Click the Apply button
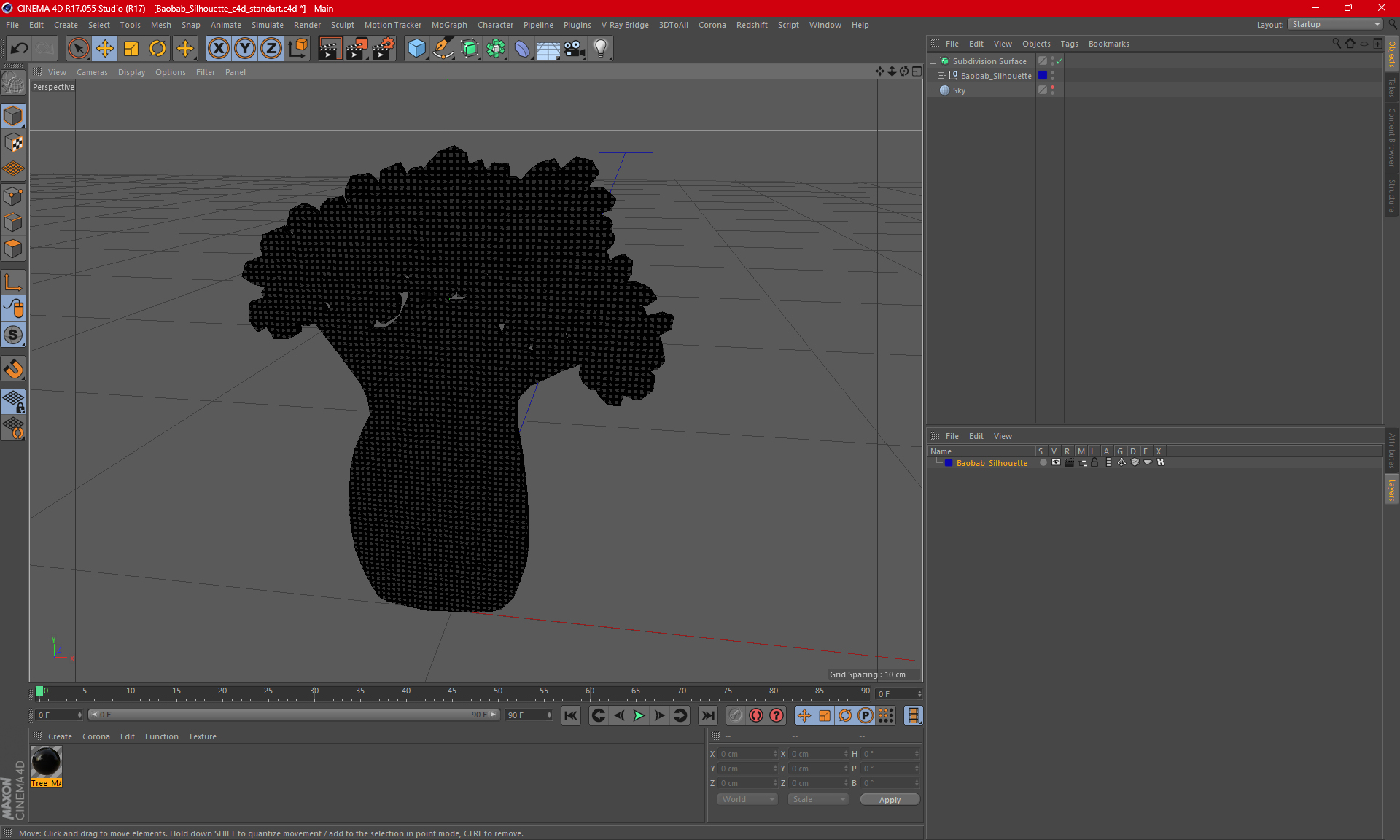1400x840 pixels. (890, 800)
